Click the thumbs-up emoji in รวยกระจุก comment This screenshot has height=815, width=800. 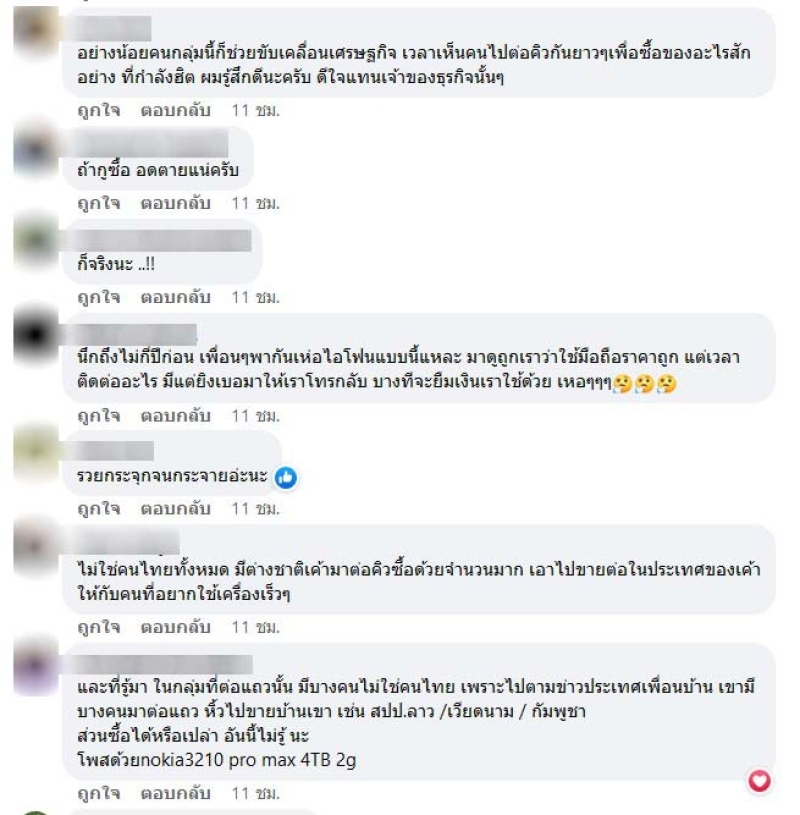286,477
